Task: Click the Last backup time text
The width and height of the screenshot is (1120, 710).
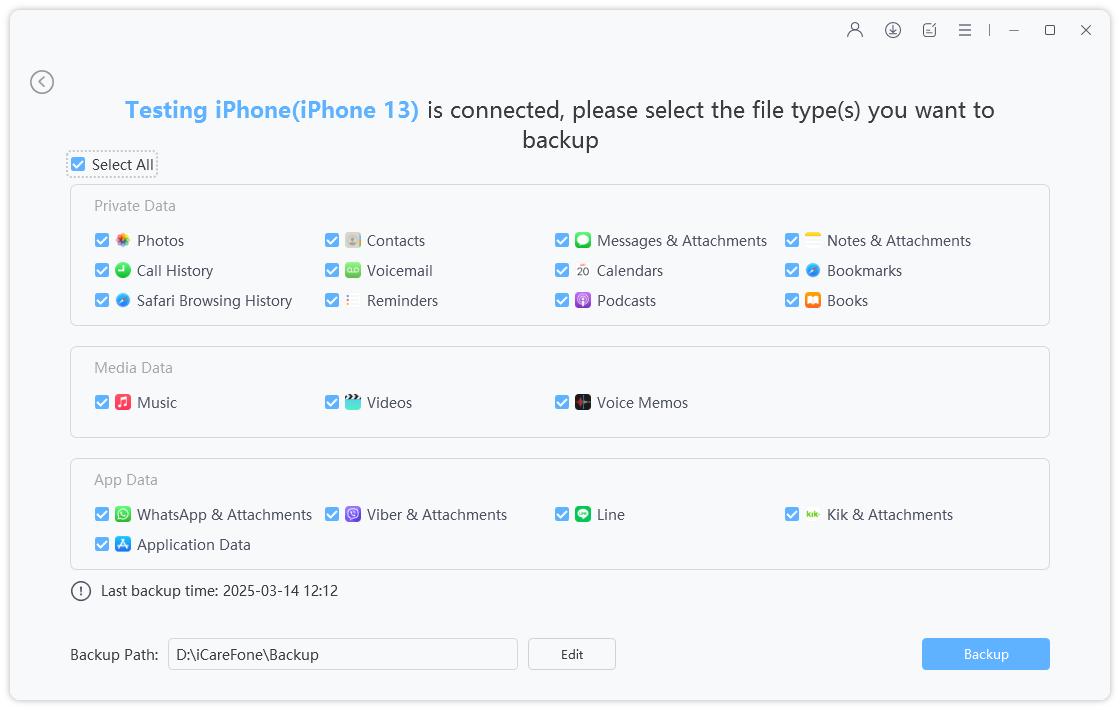Action: pyautogui.click(x=219, y=591)
